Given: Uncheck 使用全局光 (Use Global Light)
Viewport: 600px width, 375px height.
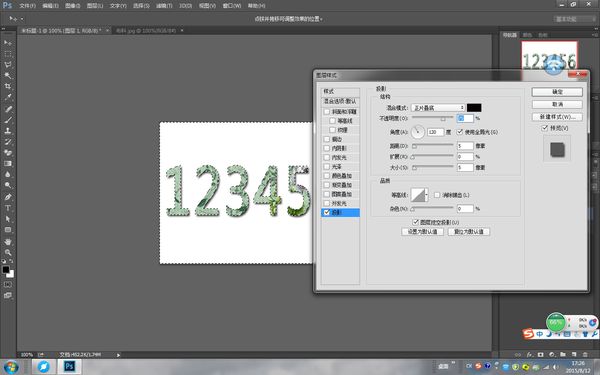Looking at the screenshot, I should coord(460,132).
